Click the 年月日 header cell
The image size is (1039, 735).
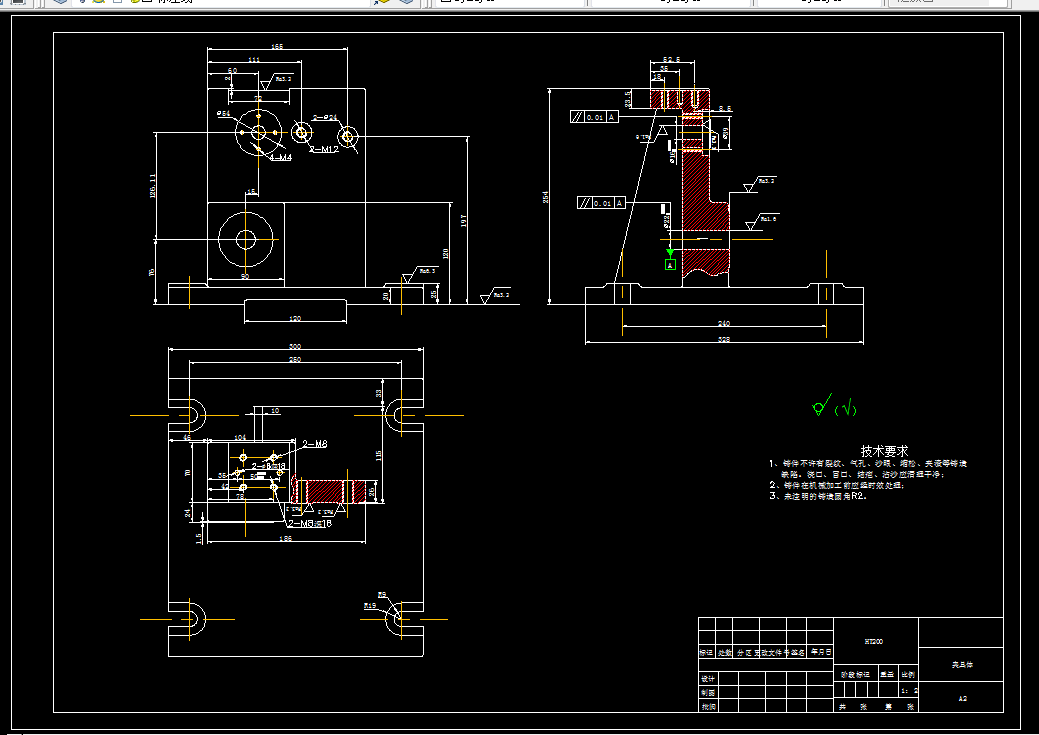coord(820,652)
